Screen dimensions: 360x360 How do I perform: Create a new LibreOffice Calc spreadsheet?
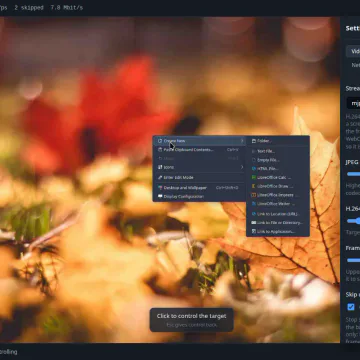tap(278, 177)
